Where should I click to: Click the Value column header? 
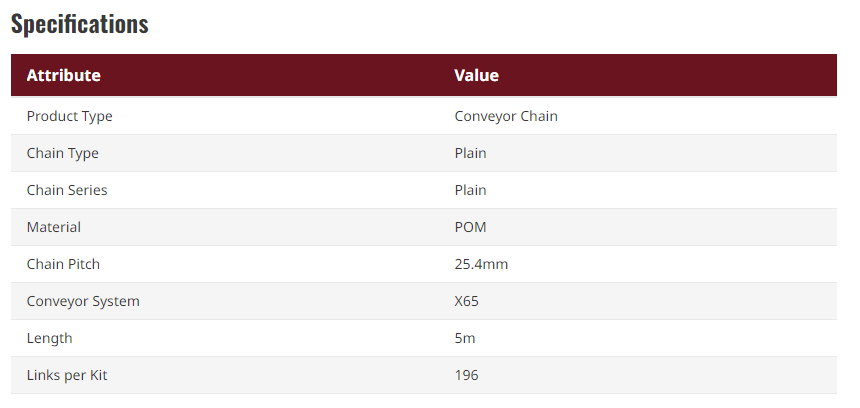(476, 75)
